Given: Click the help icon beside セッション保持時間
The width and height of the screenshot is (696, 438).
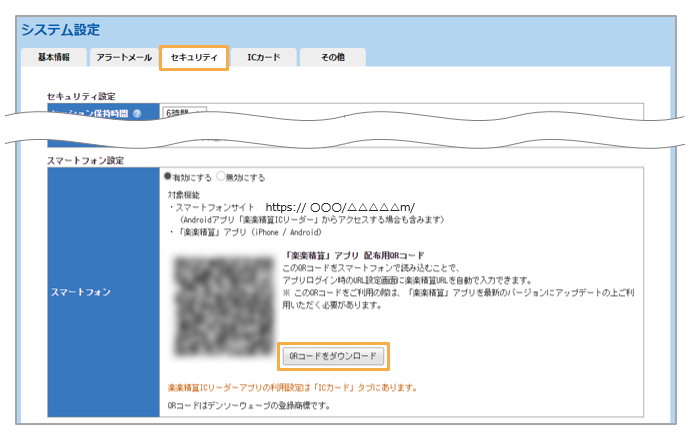Looking at the screenshot, I should (x=136, y=113).
